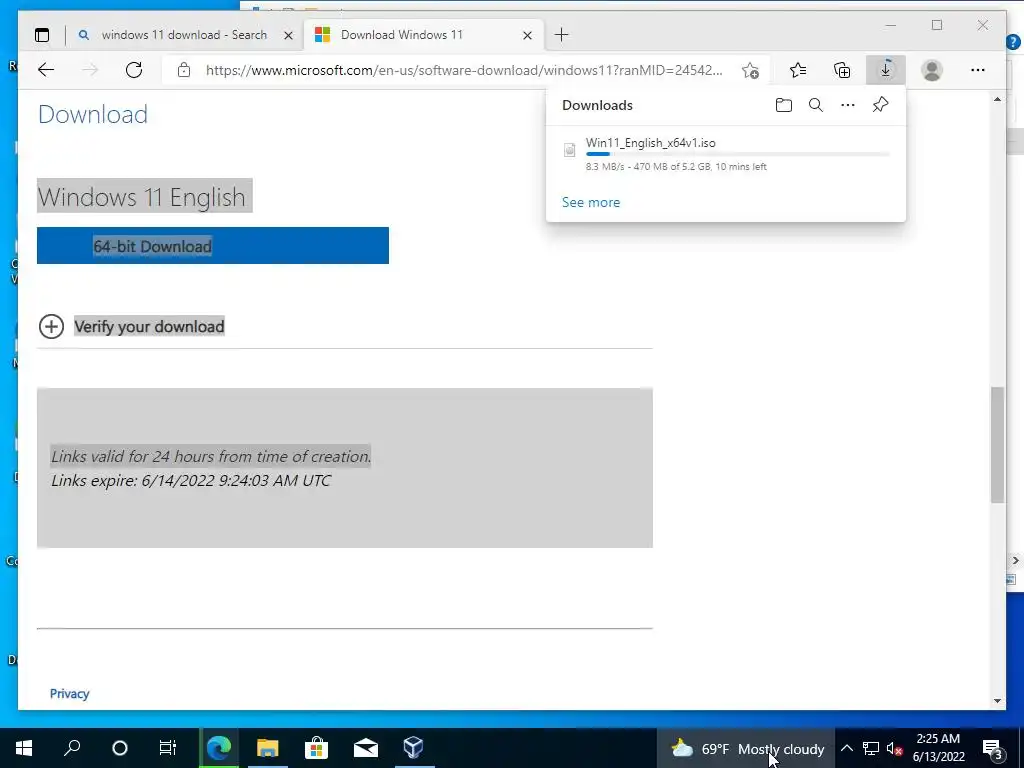Click the Win11_English_x64v1.iso download entry
The image size is (1024, 768).
(726, 155)
